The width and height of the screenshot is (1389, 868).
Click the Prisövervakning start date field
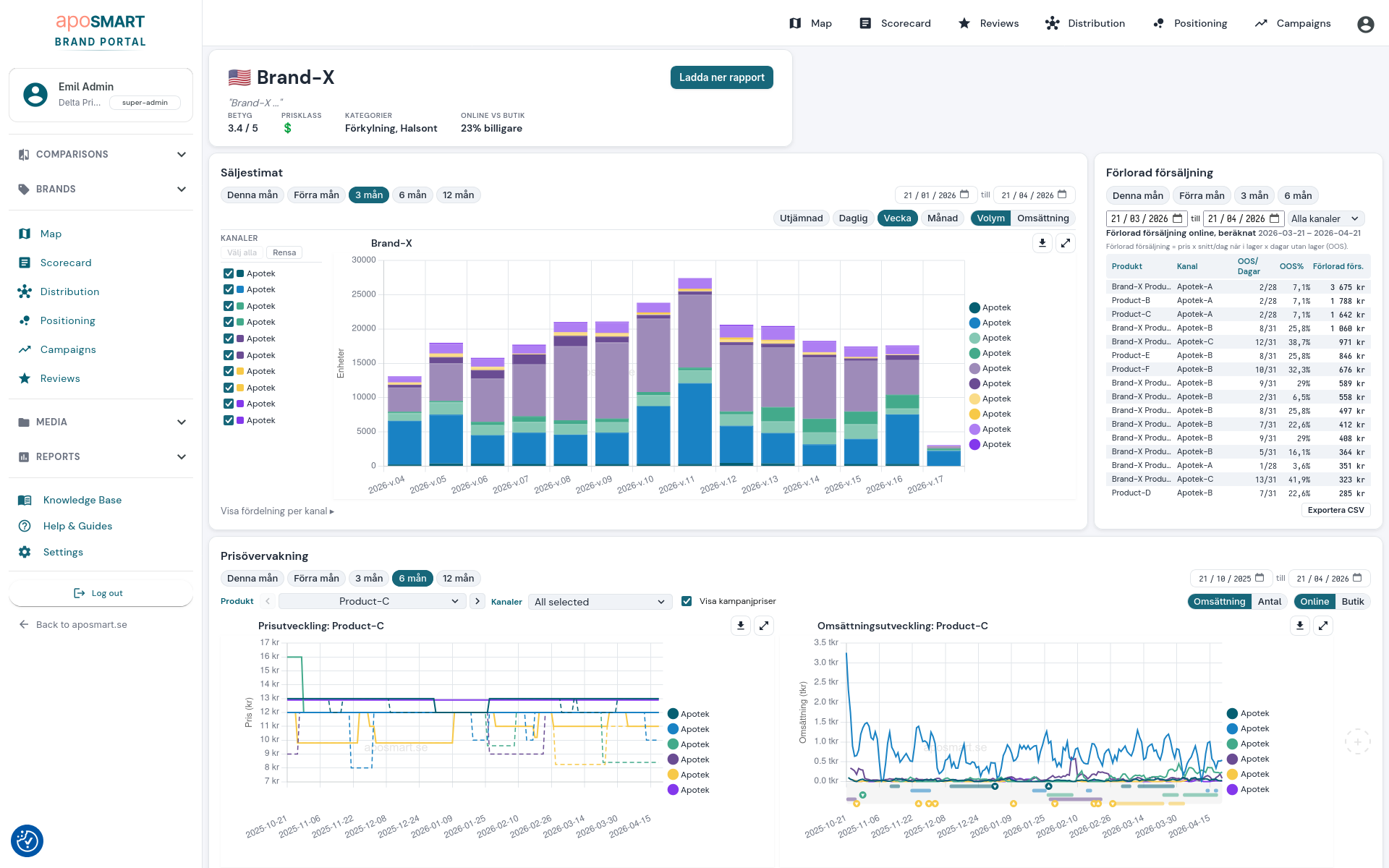tap(1231, 579)
